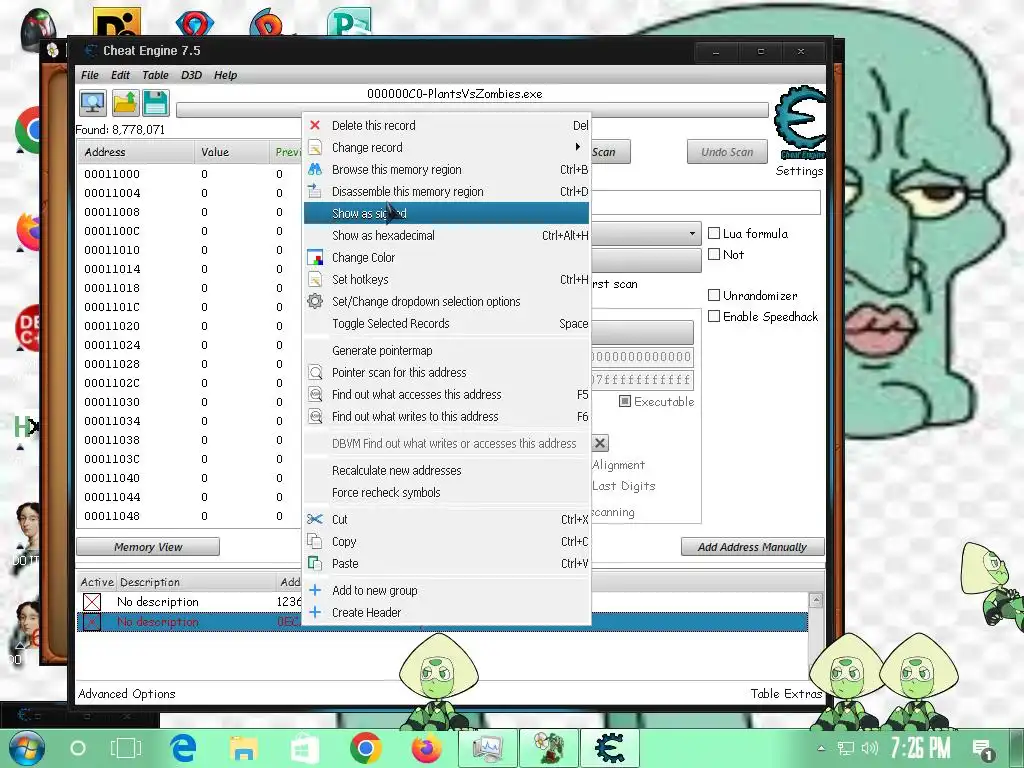Screen dimensions: 1024x768
Task: Toggle active box of first No description record
Action: point(92,601)
